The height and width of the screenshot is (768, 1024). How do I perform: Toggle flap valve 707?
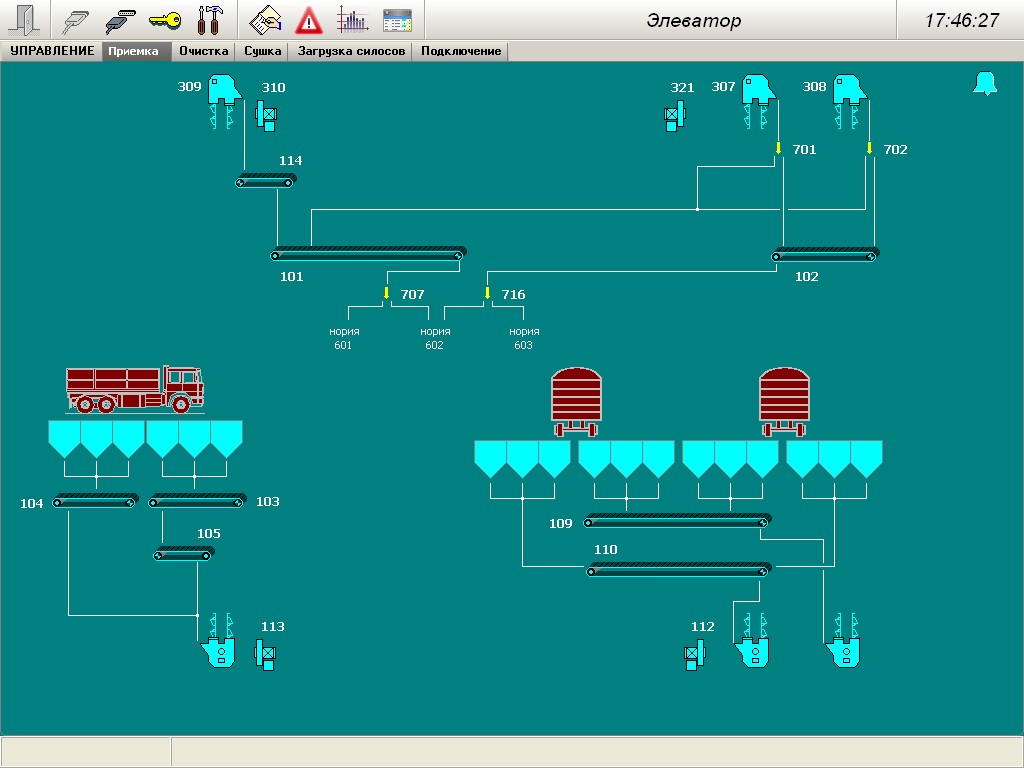(x=386, y=293)
